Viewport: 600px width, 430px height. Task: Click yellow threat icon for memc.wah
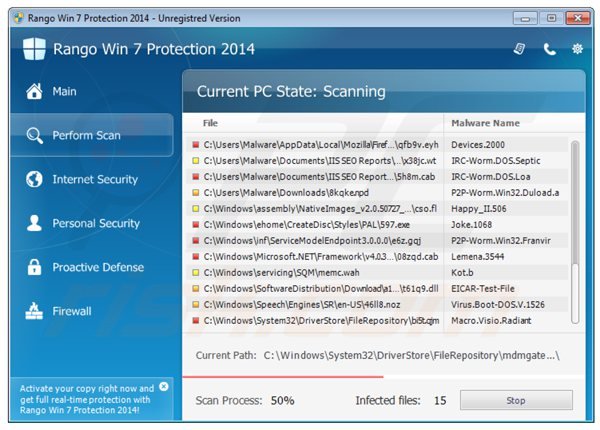coord(196,273)
